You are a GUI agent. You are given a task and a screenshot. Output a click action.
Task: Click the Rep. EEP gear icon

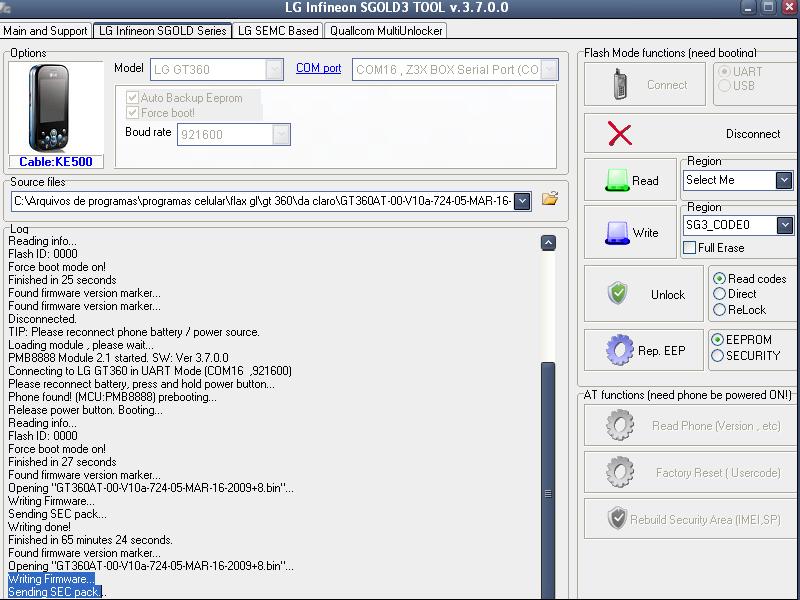620,350
